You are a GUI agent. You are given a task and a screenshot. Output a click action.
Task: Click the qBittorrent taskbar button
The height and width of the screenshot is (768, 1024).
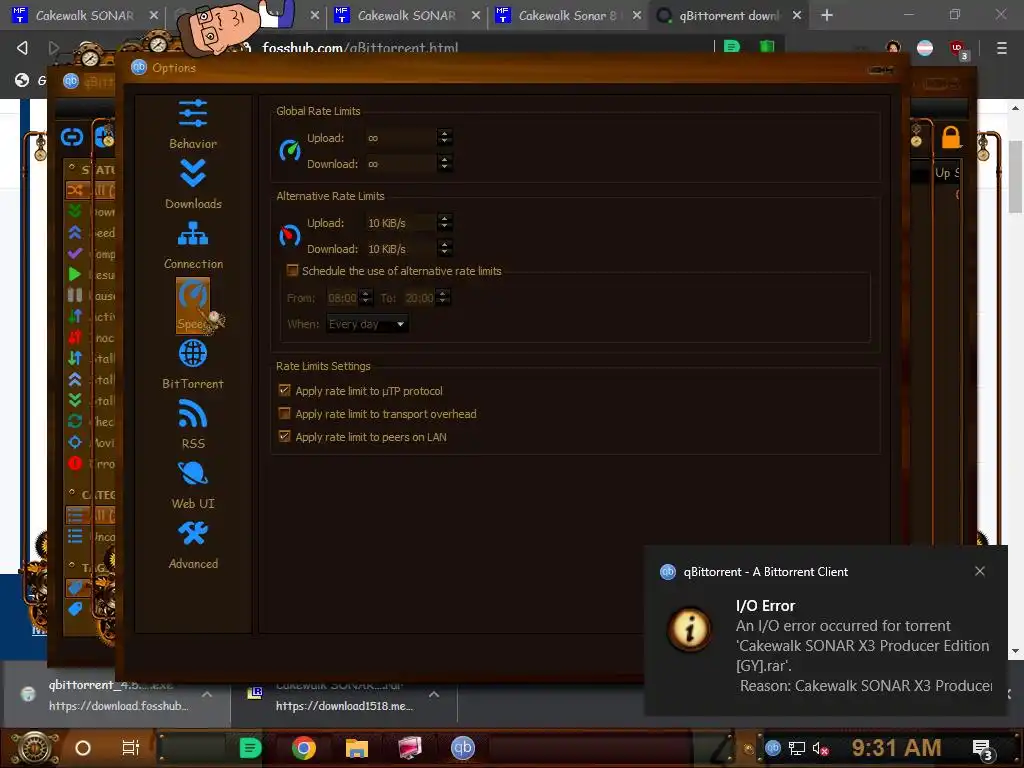[x=462, y=748]
